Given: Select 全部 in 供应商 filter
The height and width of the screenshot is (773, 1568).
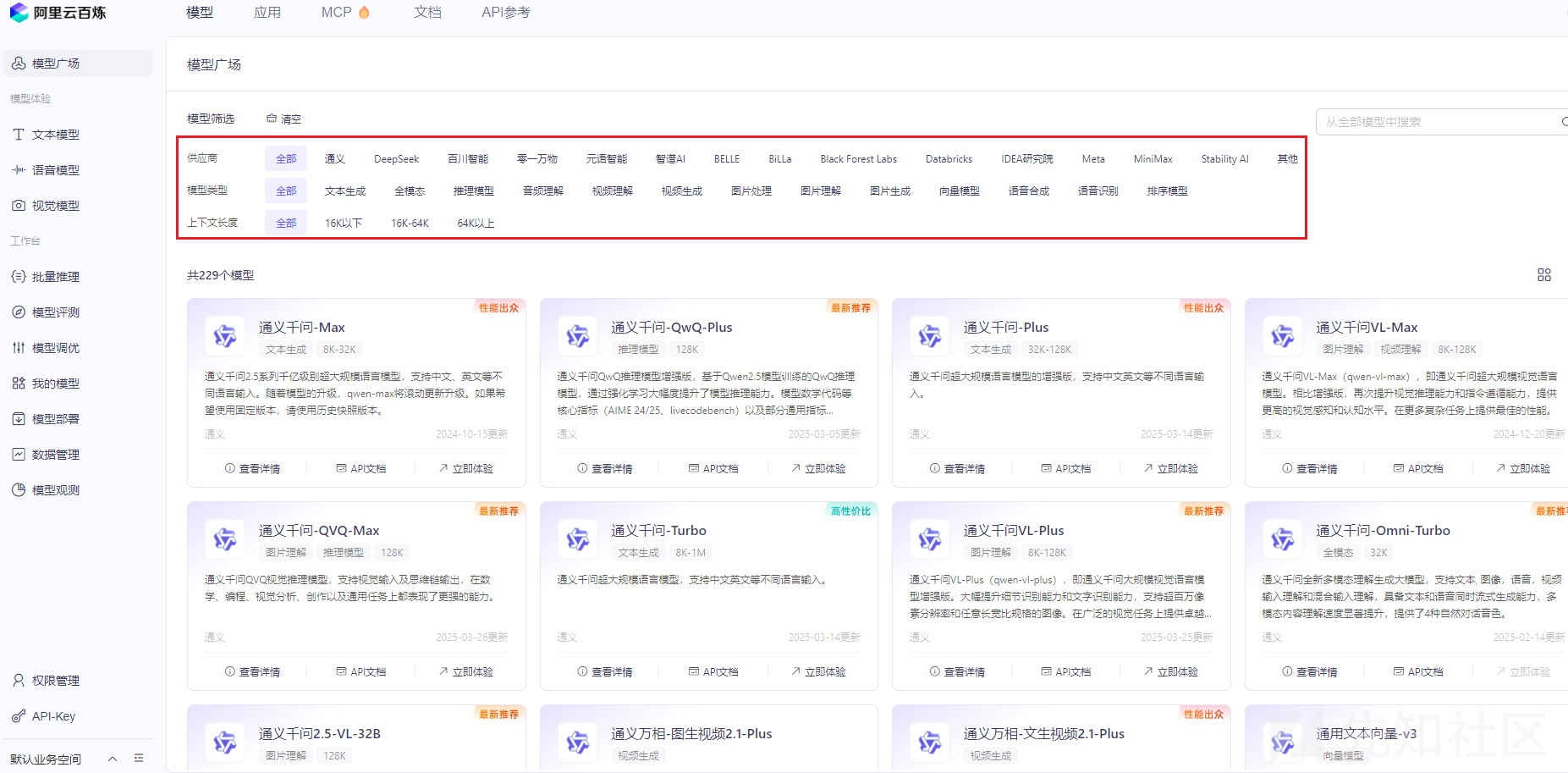Looking at the screenshot, I should 286,158.
